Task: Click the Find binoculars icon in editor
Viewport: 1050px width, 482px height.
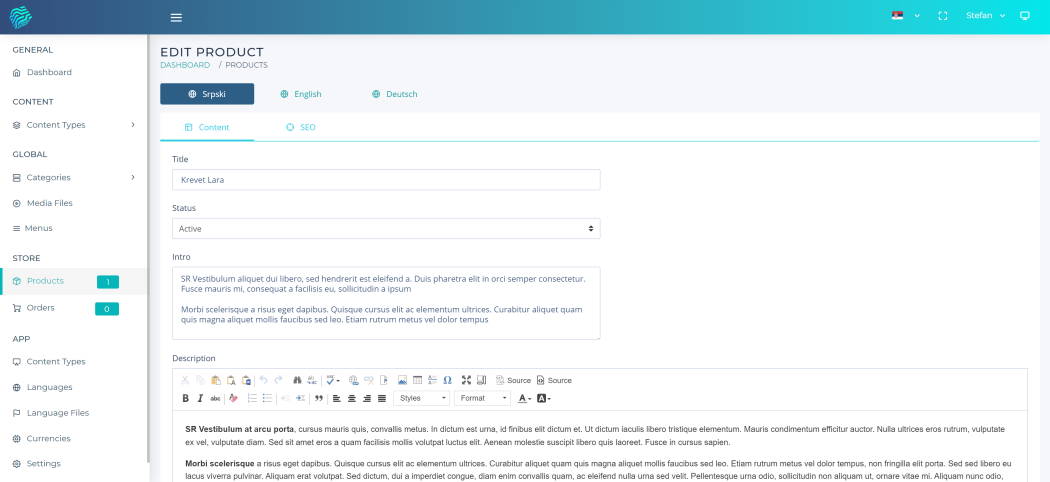Action: pos(297,380)
